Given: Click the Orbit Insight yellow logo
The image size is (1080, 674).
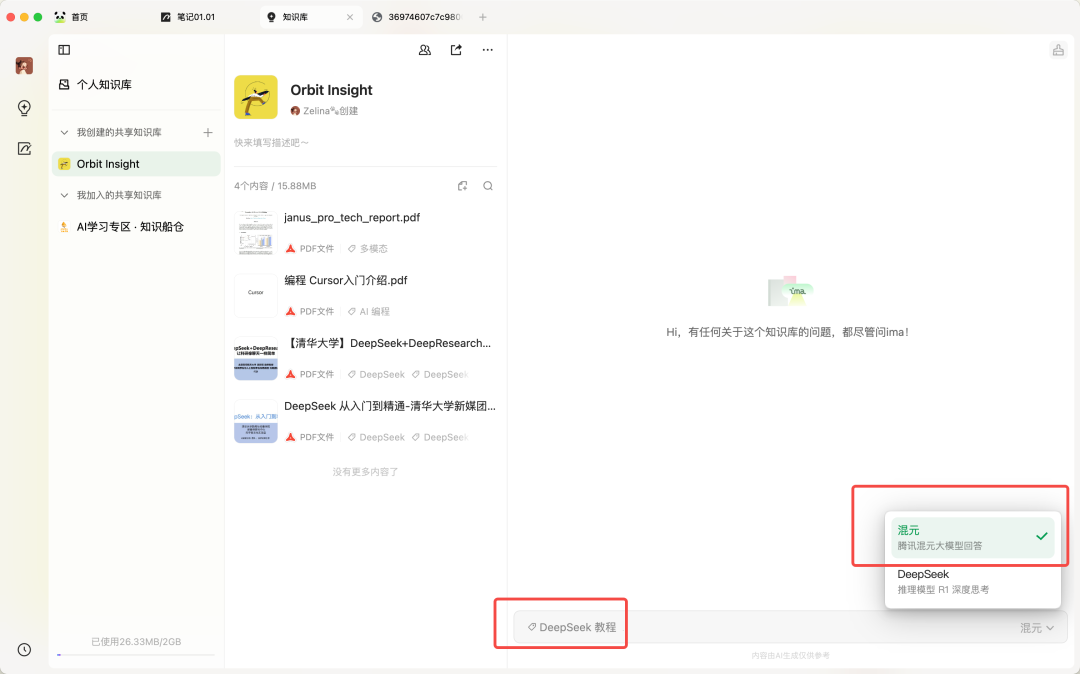Looking at the screenshot, I should pyautogui.click(x=256, y=97).
